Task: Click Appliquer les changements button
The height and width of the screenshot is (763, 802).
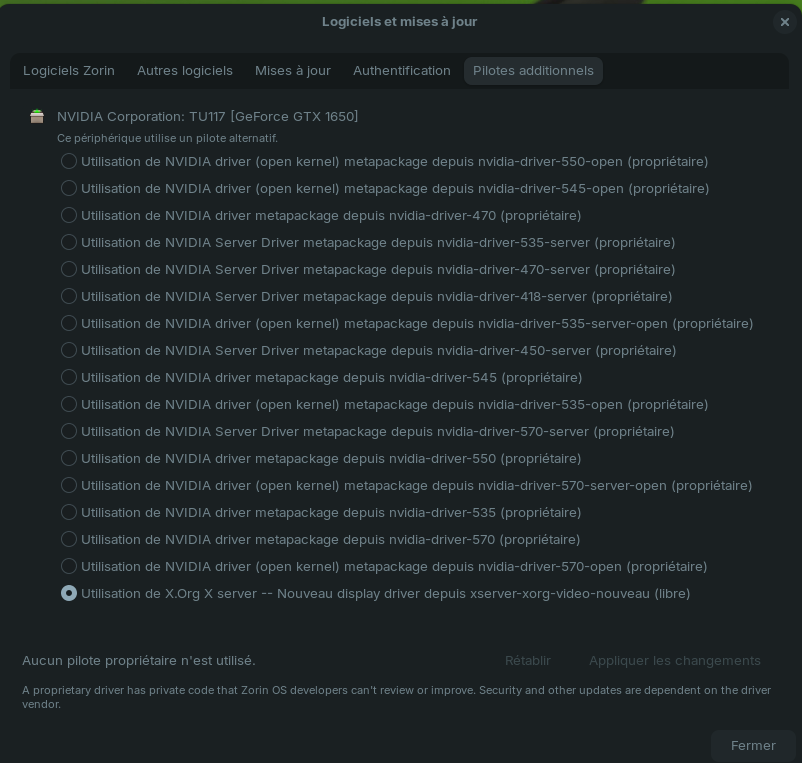Action: point(675,660)
